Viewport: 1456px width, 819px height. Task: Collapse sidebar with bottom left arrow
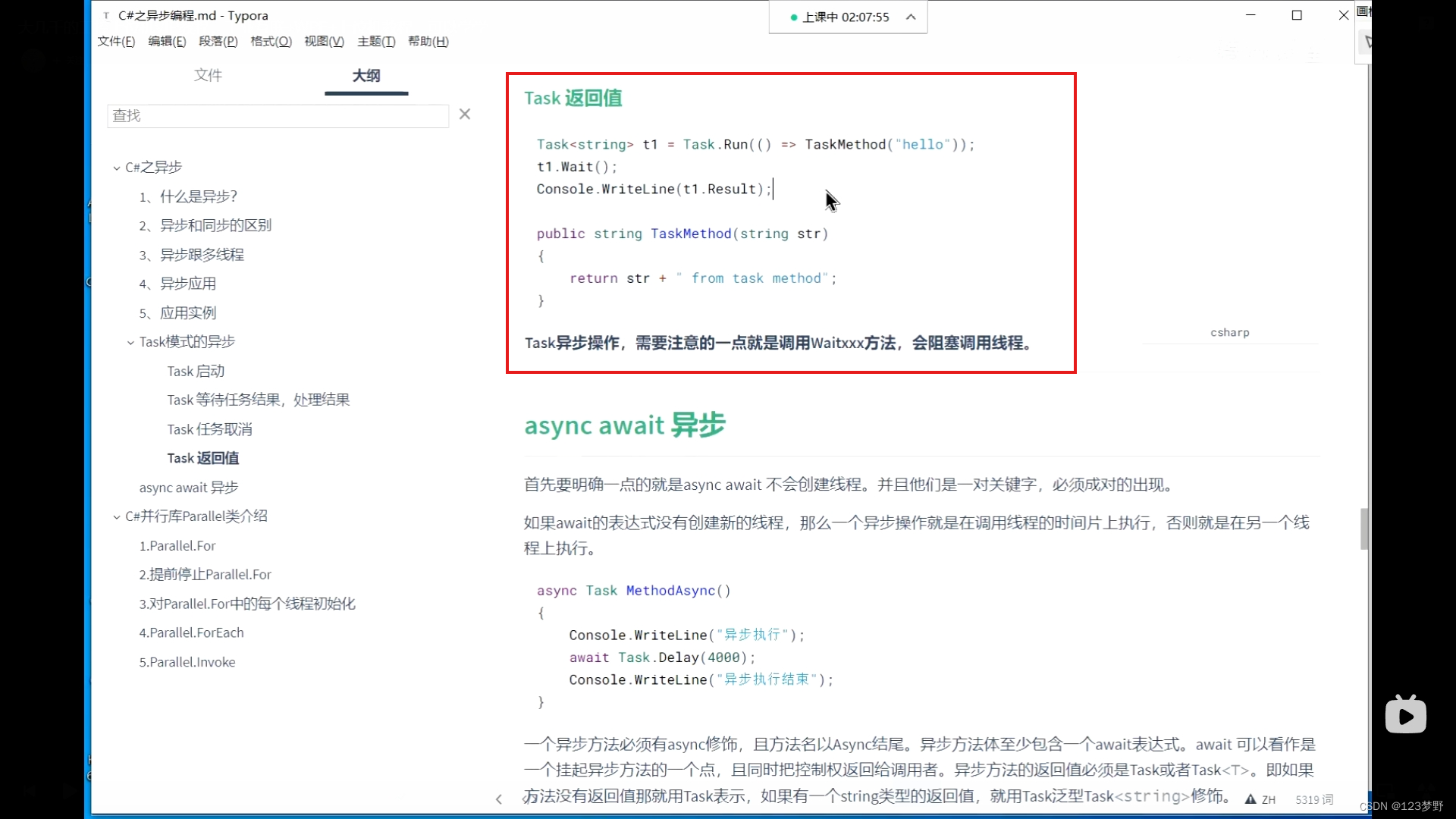pyautogui.click(x=498, y=799)
